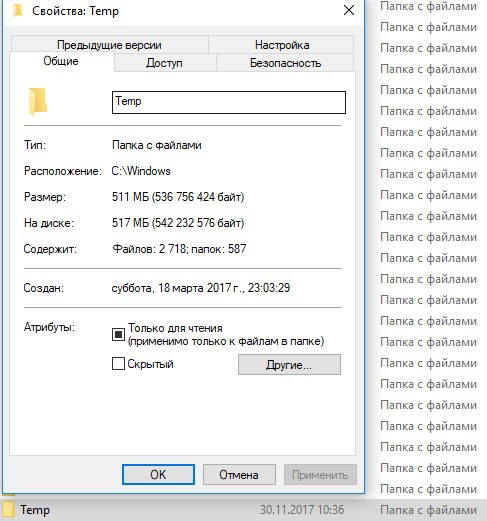Click the 'C:\Windows' location text
The height and width of the screenshot is (521, 487).
pos(141,171)
